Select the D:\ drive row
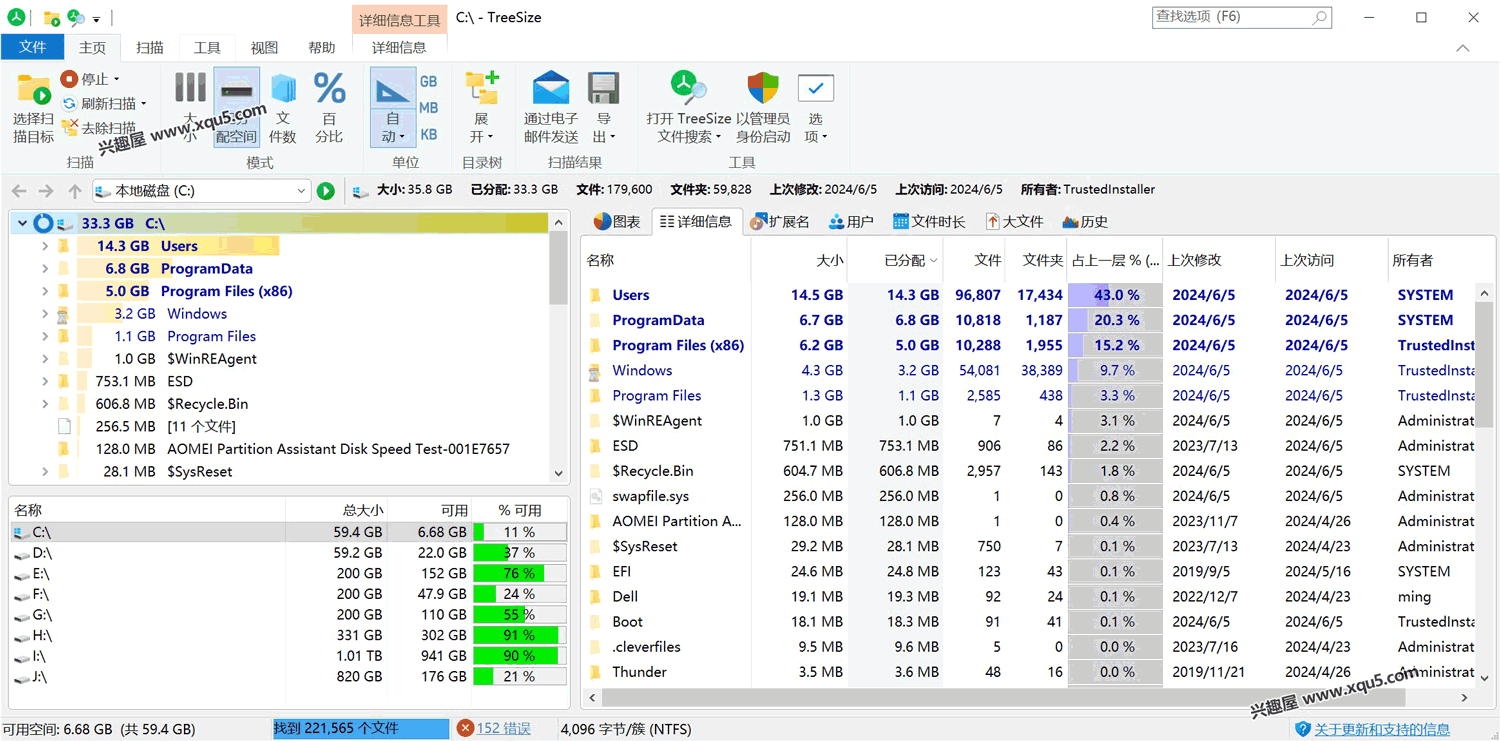Image resolution: width=1500 pixels, height=741 pixels. click(x=290, y=553)
